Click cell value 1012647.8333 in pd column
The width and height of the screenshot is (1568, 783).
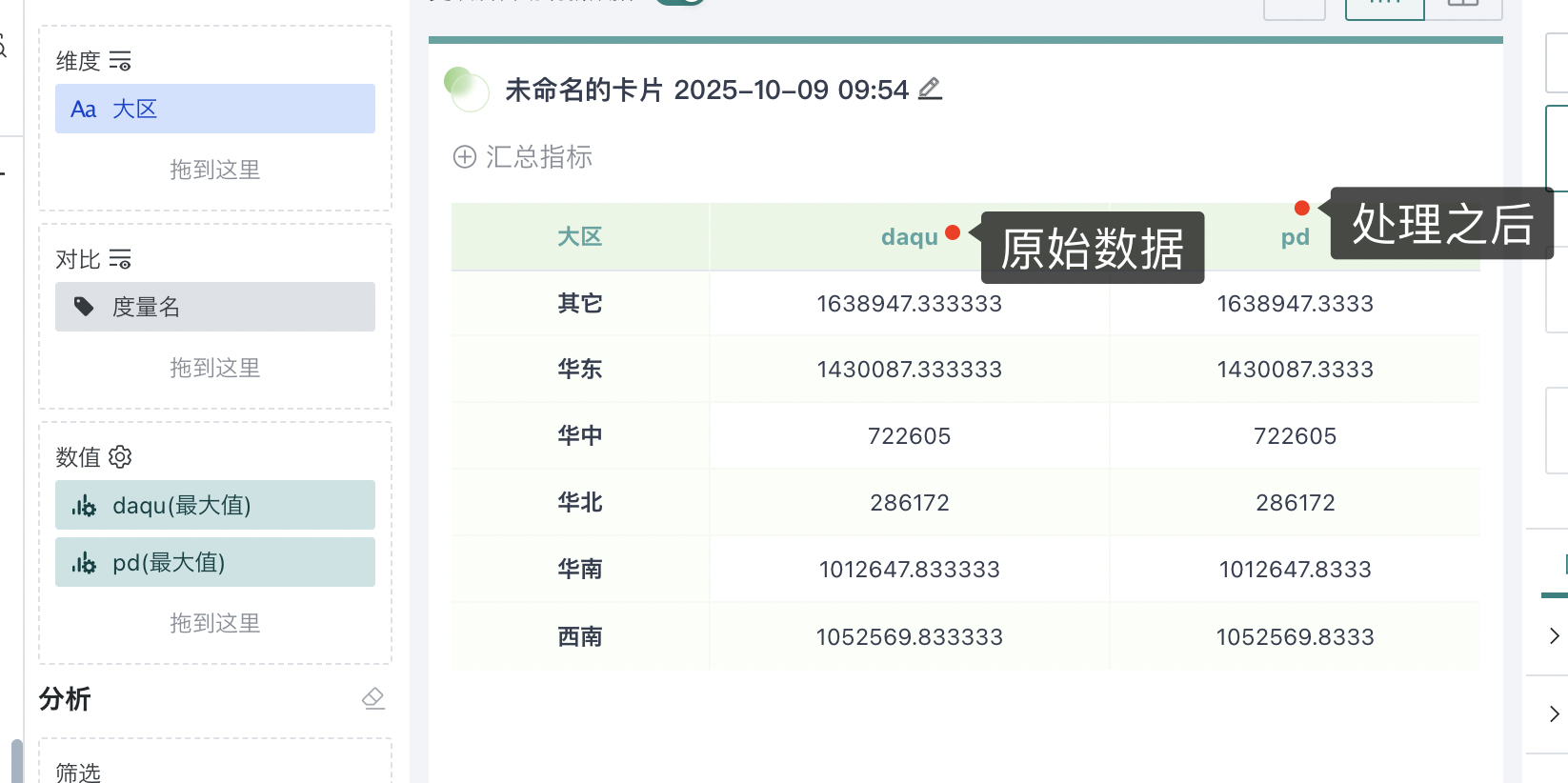1296,570
